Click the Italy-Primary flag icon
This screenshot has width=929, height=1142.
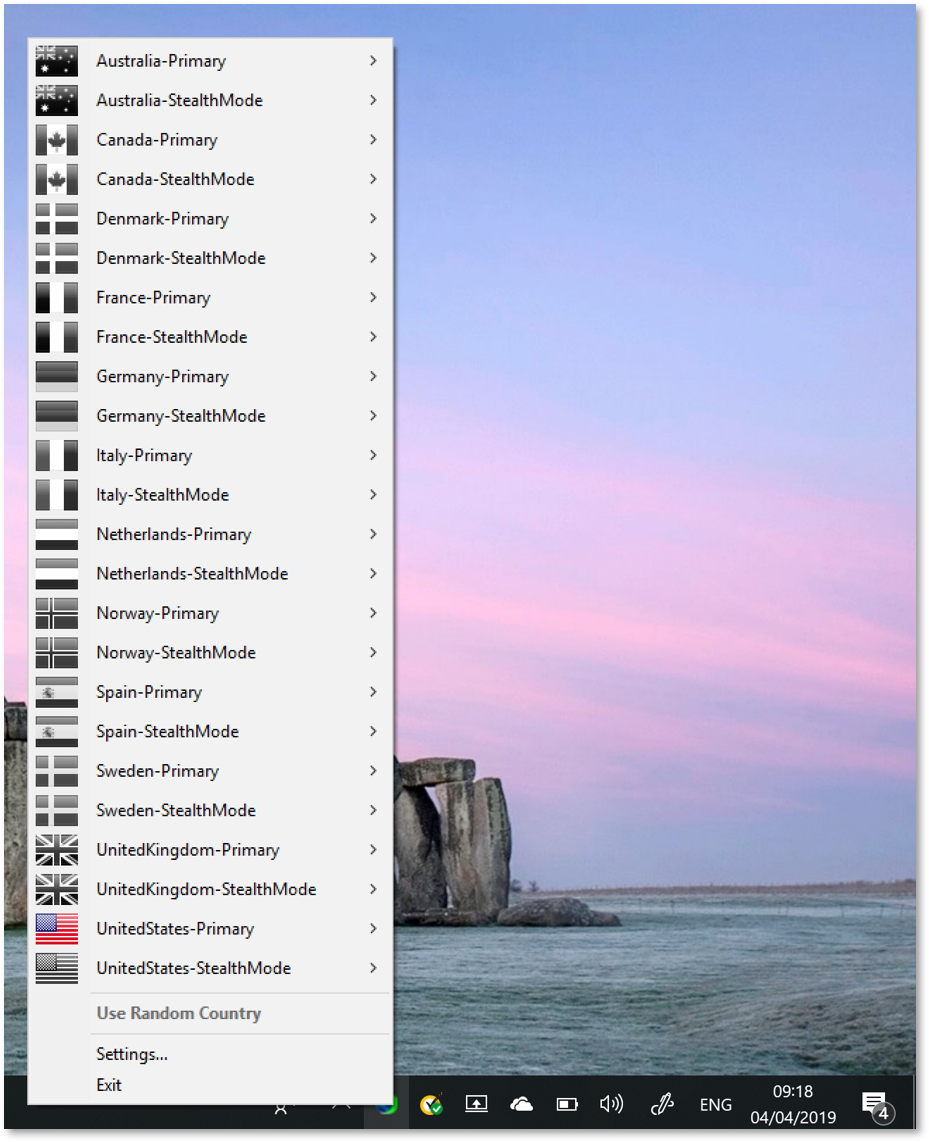[57, 455]
